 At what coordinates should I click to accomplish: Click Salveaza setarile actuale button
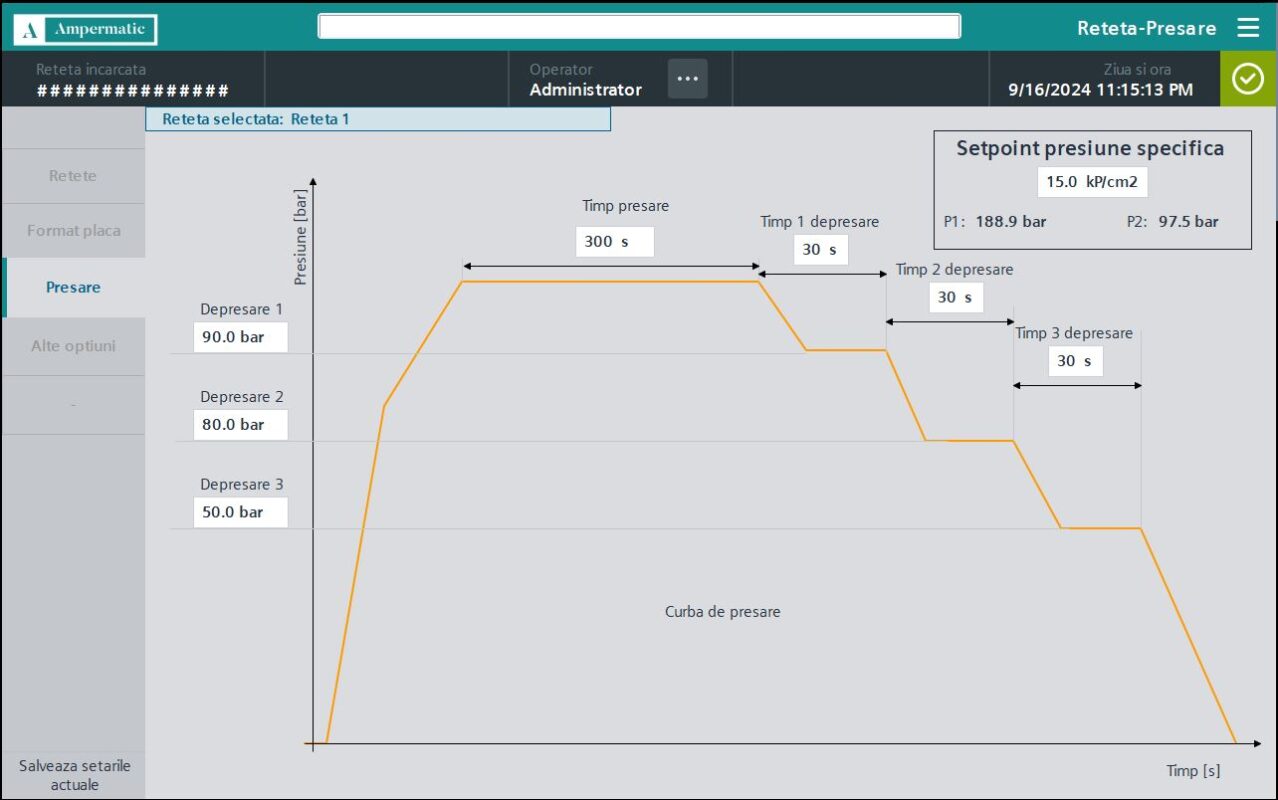74,775
